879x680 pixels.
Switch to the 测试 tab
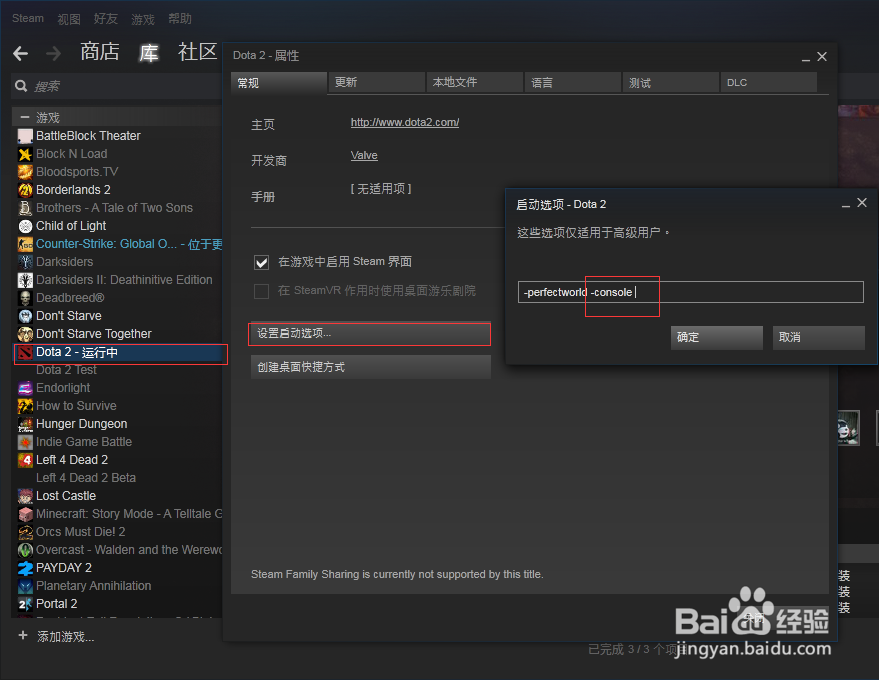(671, 82)
